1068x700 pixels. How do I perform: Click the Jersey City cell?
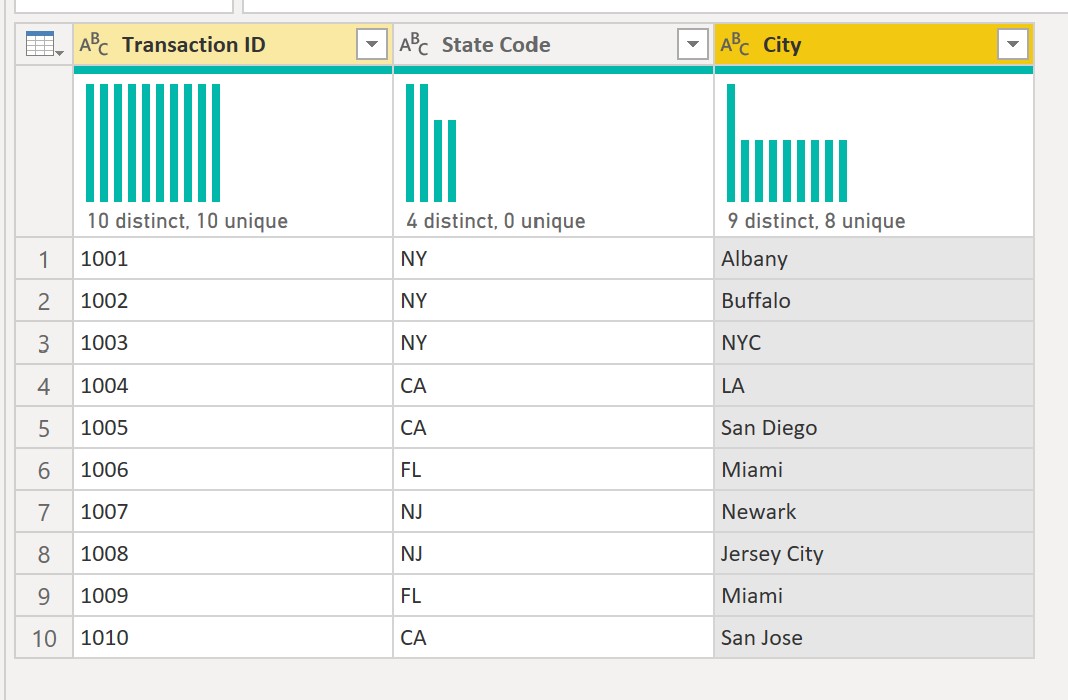tap(874, 554)
